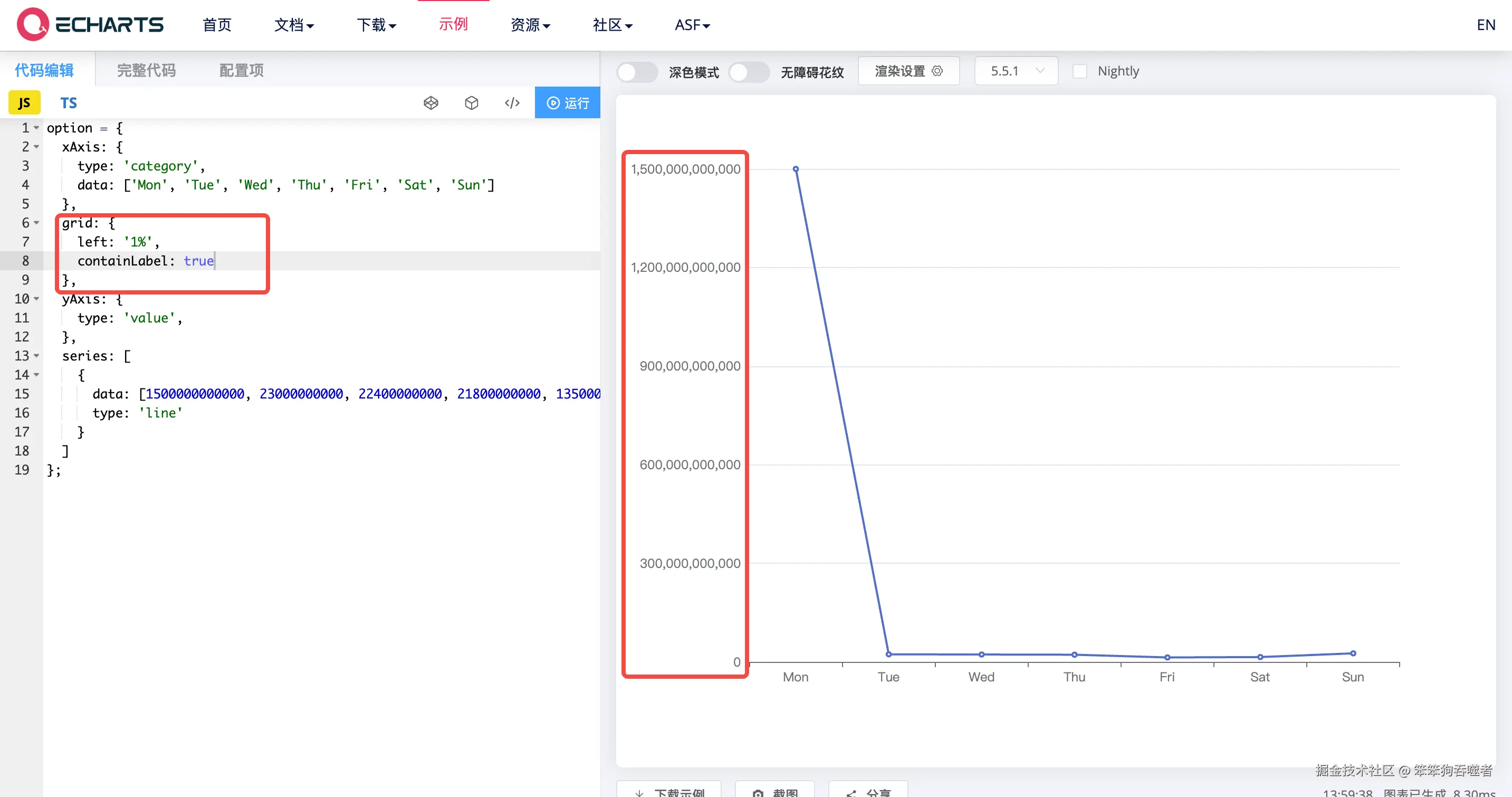The image size is (1512, 797).
Task: Click the download example arrow button
Action: pyautogui.click(x=668, y=791)
